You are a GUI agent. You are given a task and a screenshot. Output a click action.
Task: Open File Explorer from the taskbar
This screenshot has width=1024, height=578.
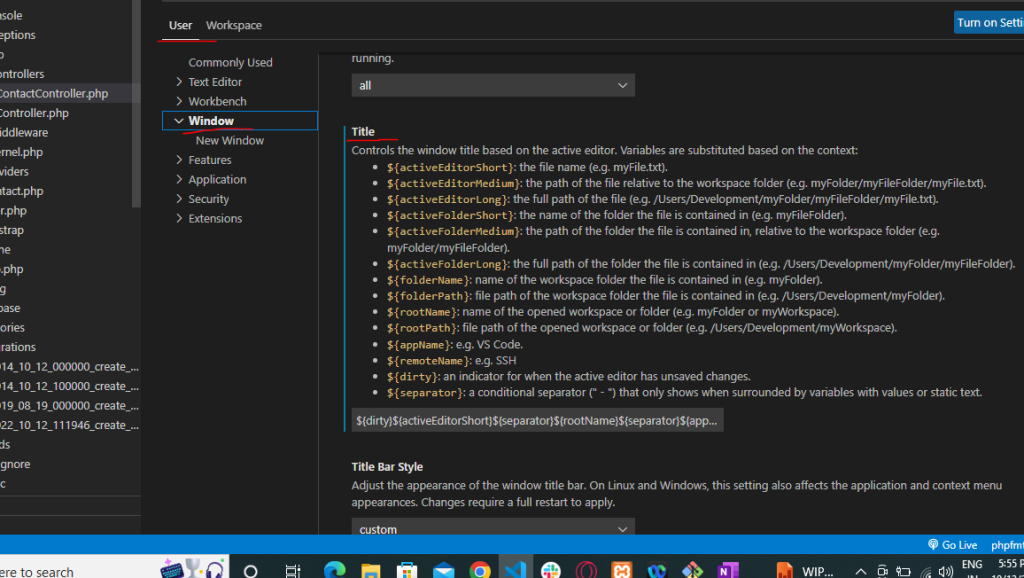tap(370, 571)
